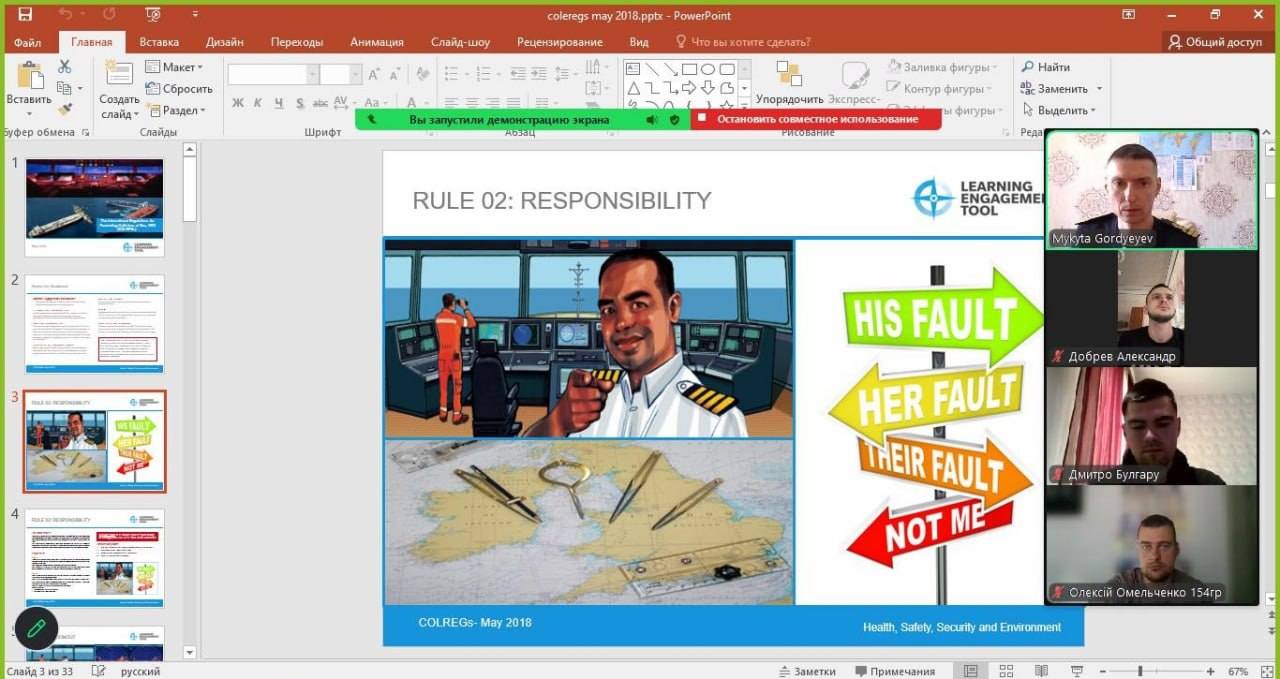
Task: Click the Сбросить reset button
Action: pos(179,89)
